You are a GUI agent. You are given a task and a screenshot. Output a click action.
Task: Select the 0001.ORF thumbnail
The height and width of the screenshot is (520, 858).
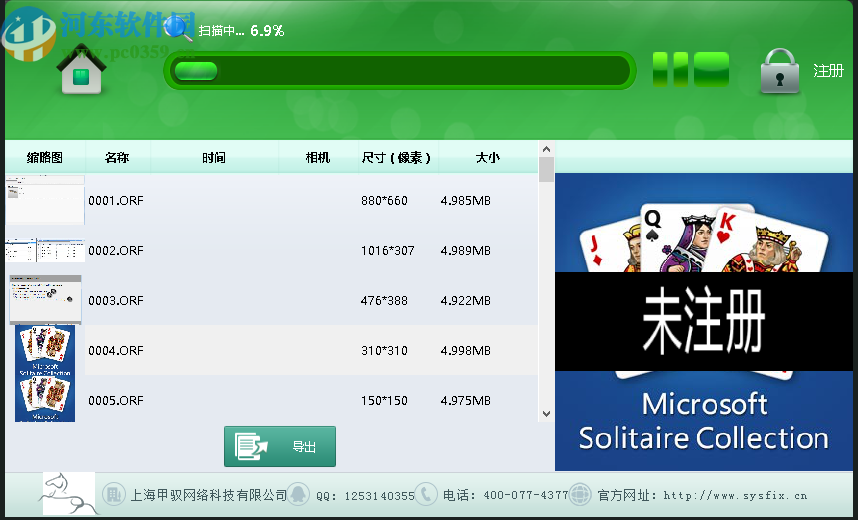(45, 200)
